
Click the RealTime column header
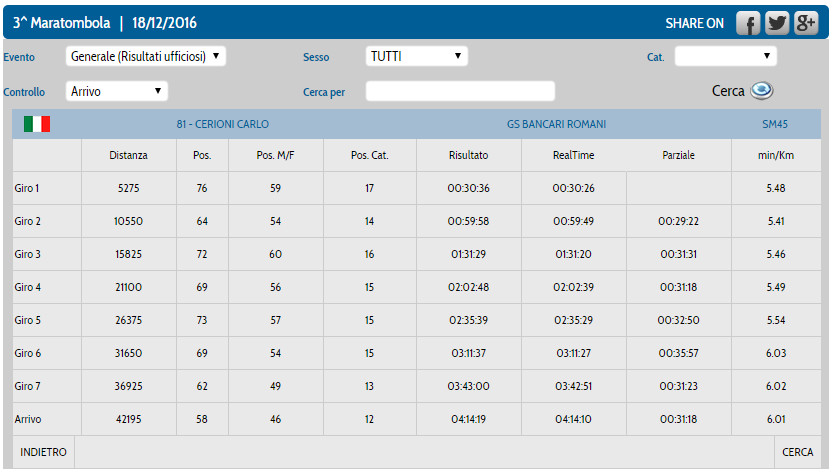click(x=573, y=156)
